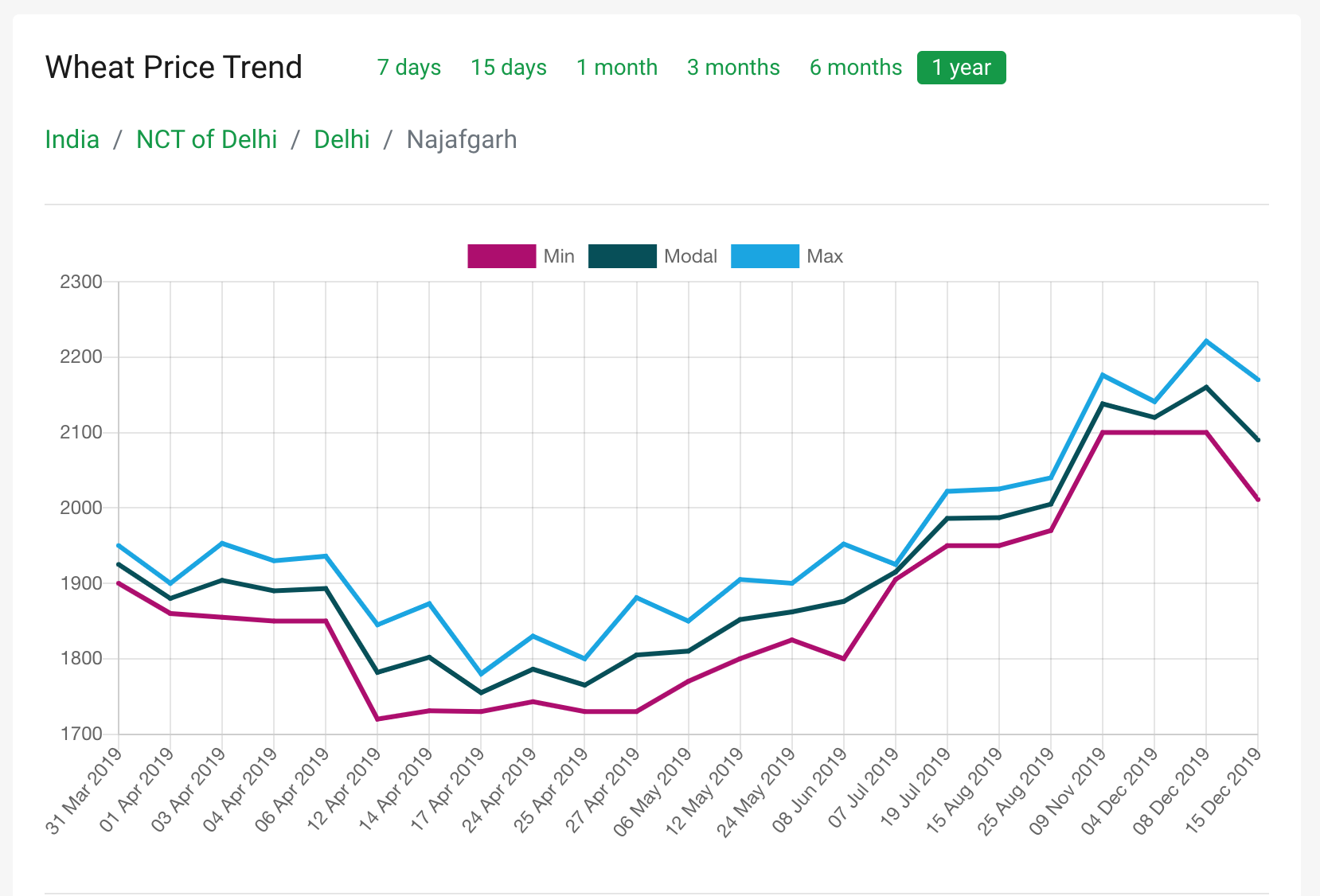
Task: Click the Najafgarh breadcrumb text
Action: click(x=462, y=140)
